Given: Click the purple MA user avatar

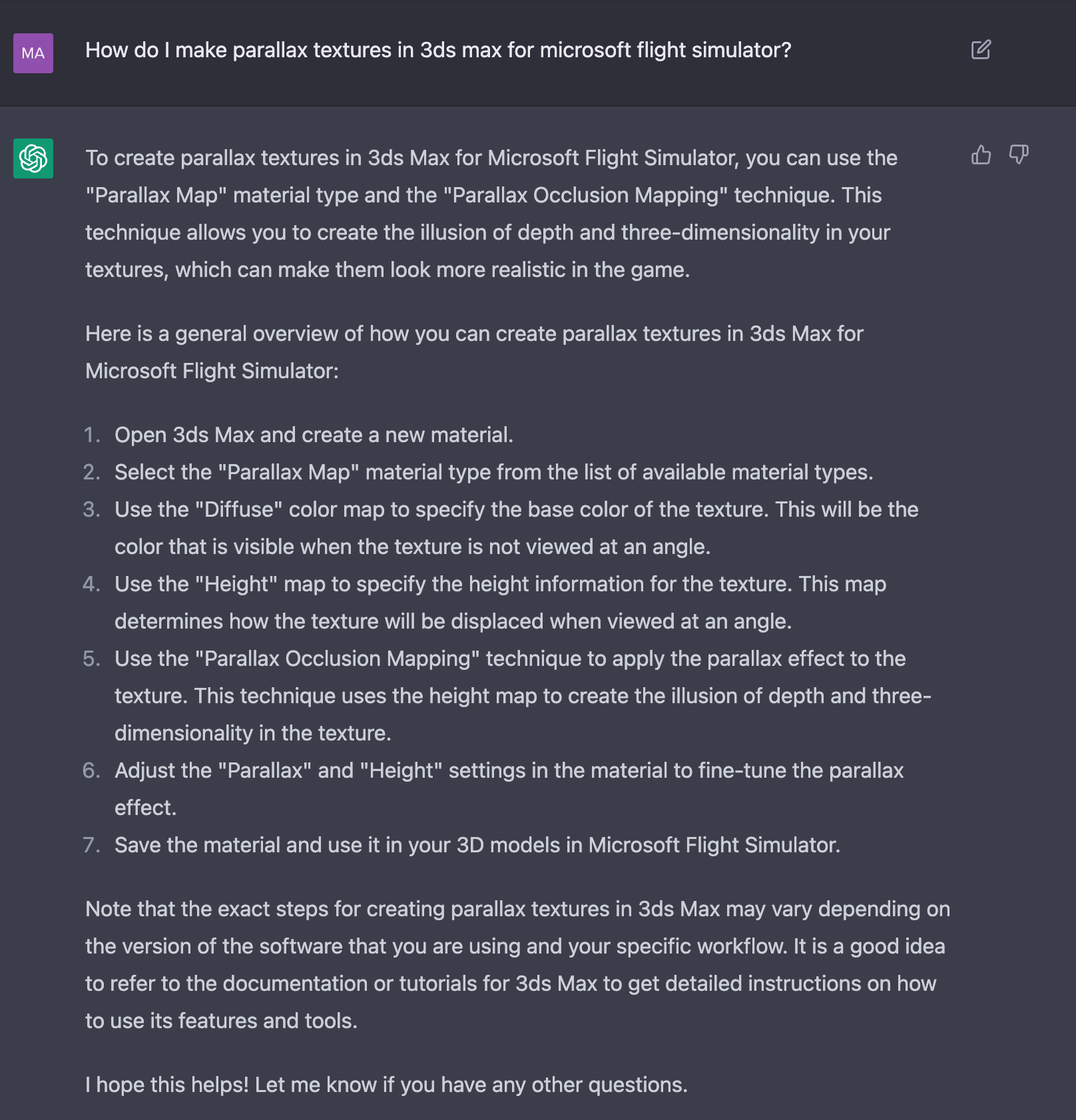Looking at the screenshot, I should point(33,53).
